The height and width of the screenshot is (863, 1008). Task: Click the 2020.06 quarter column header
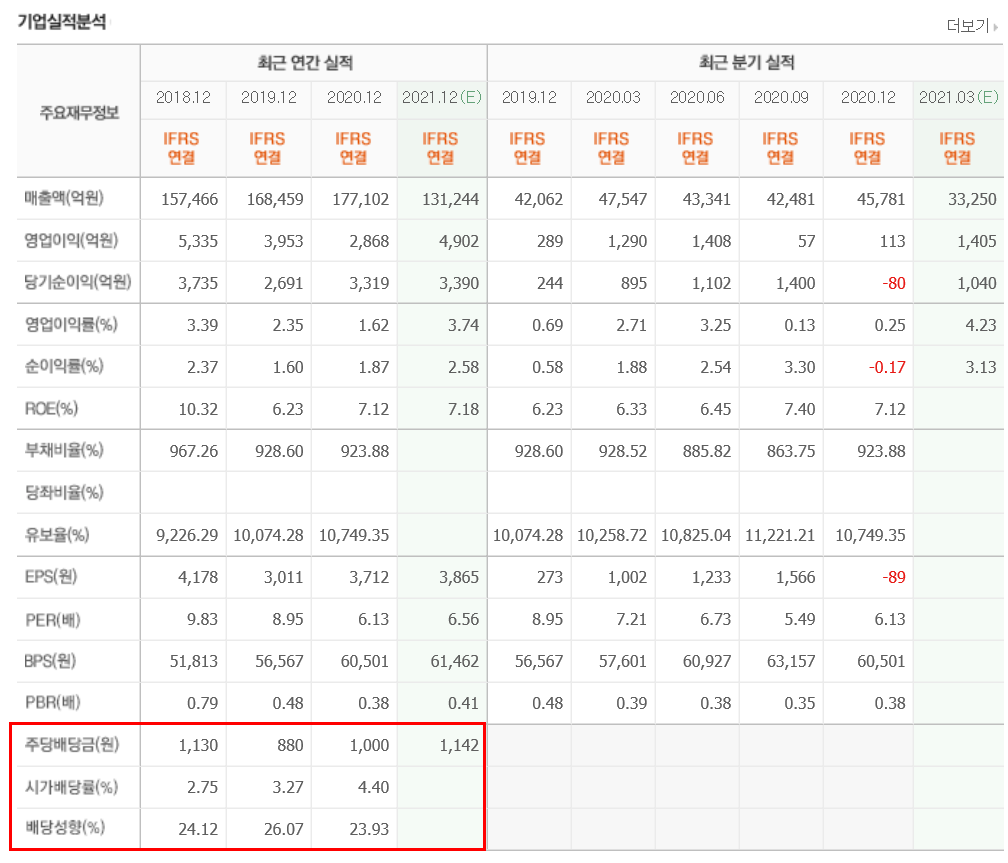(x=697, y=97)
